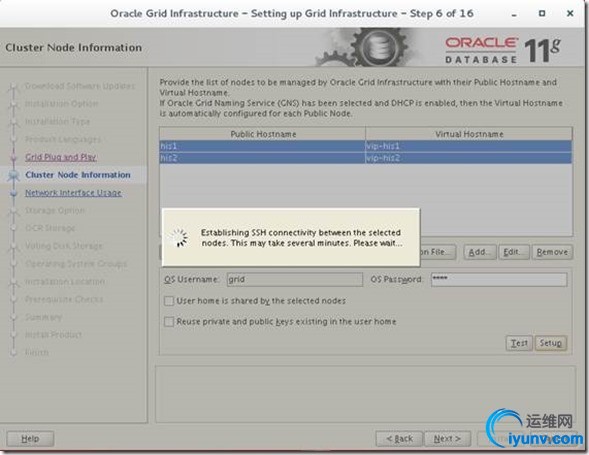Select the Installation Location step

click(65, 281)
